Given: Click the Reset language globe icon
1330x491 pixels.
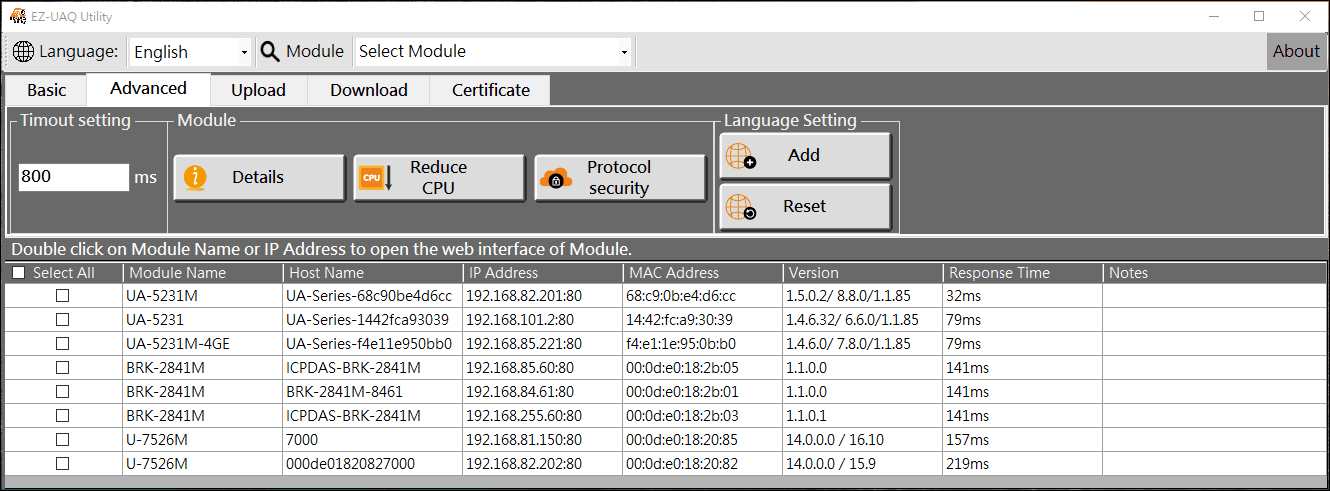Looking at the screenshot, I should coord(741,207).
